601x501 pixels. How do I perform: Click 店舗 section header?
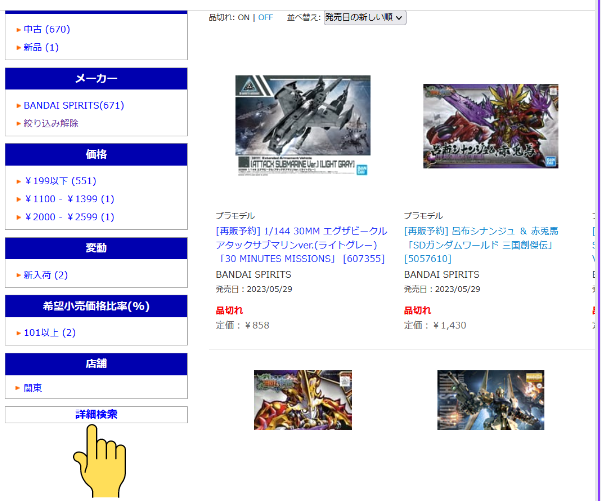pos(96,363)
